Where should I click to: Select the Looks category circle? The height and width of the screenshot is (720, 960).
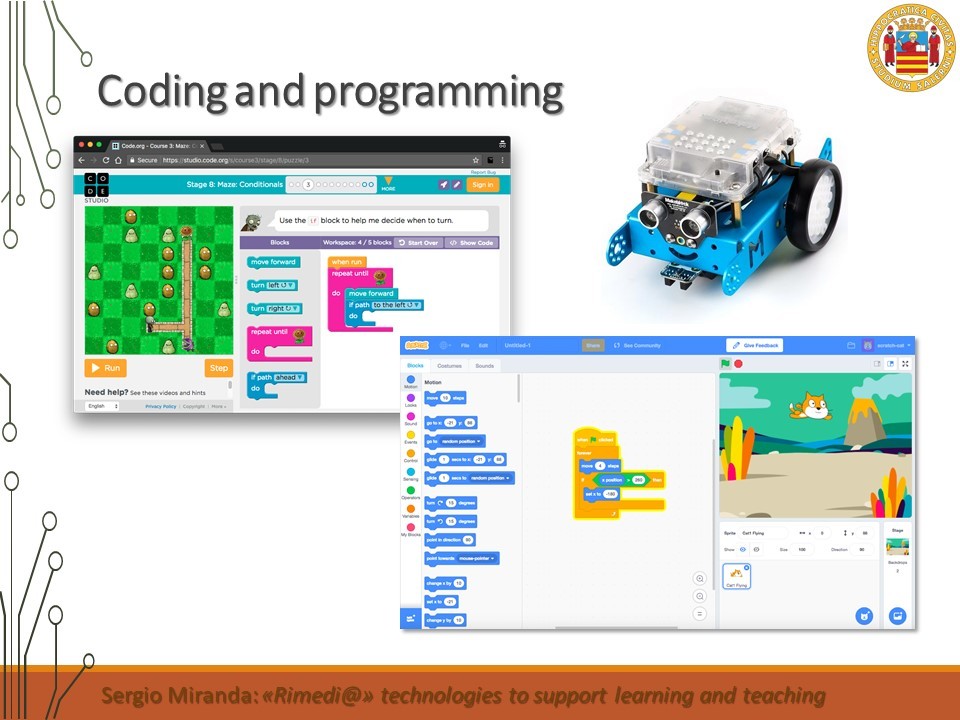[x=411, y=398]
